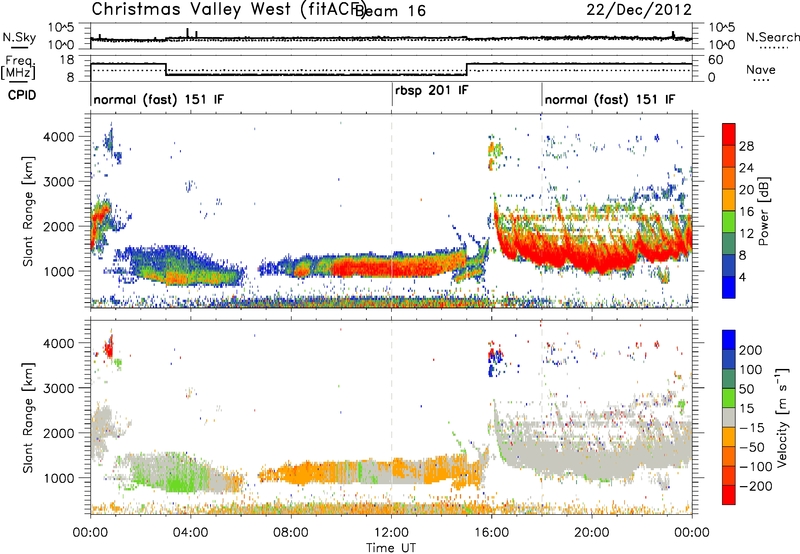
Task: Click the '08:00' time tick label
Action: coord(290,533)
